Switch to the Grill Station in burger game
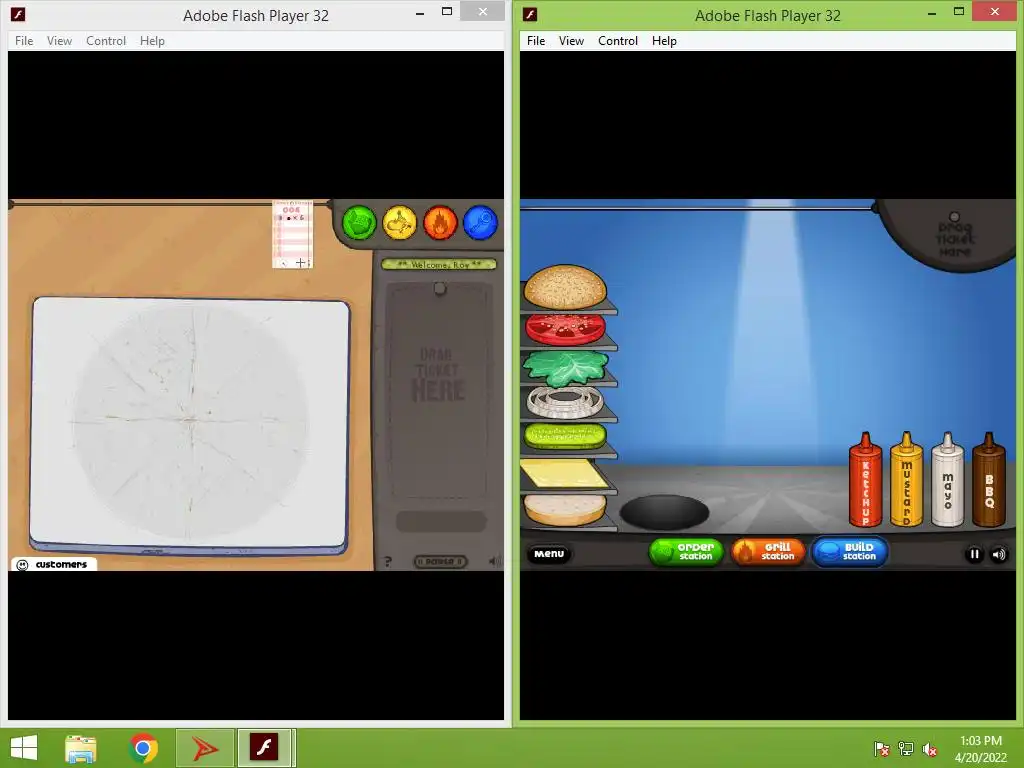 point(767,552)
